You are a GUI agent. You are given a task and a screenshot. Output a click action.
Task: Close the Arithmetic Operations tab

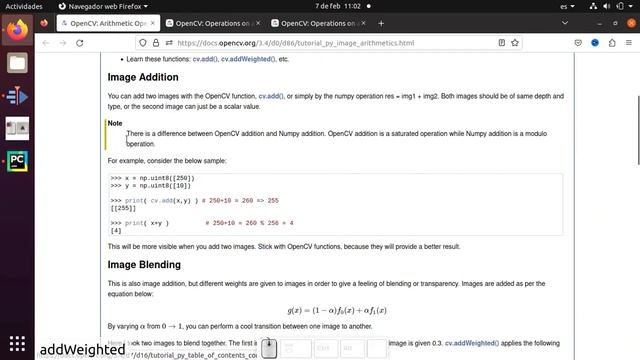(153, 23)
